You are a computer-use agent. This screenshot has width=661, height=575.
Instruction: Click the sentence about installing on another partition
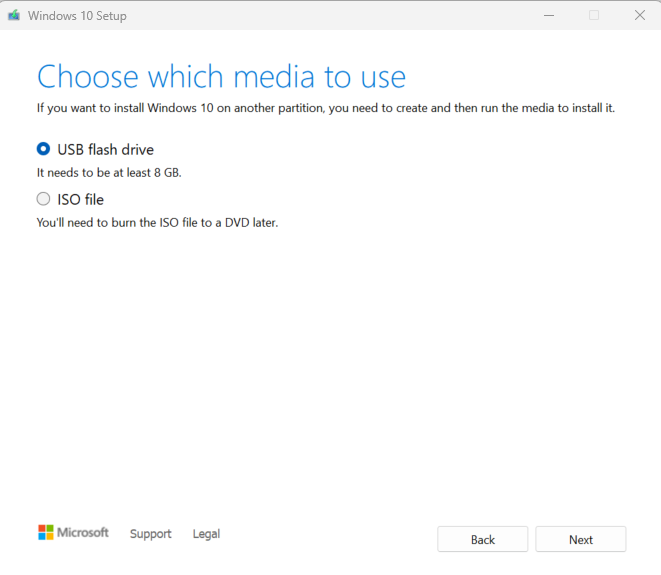coord(326,108)
